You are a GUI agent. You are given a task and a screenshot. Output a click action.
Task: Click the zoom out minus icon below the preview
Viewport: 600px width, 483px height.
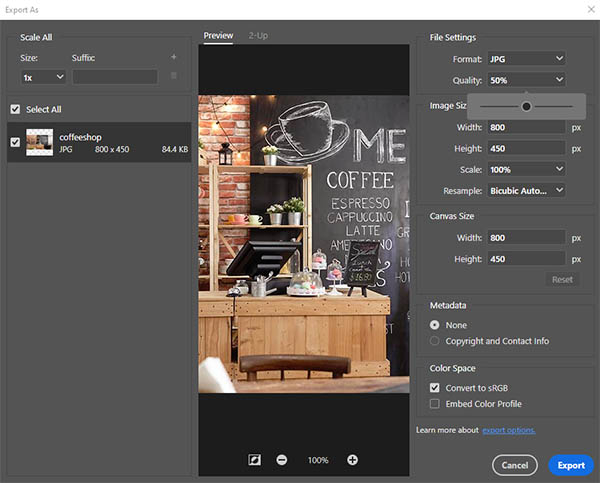coord(282,460)
